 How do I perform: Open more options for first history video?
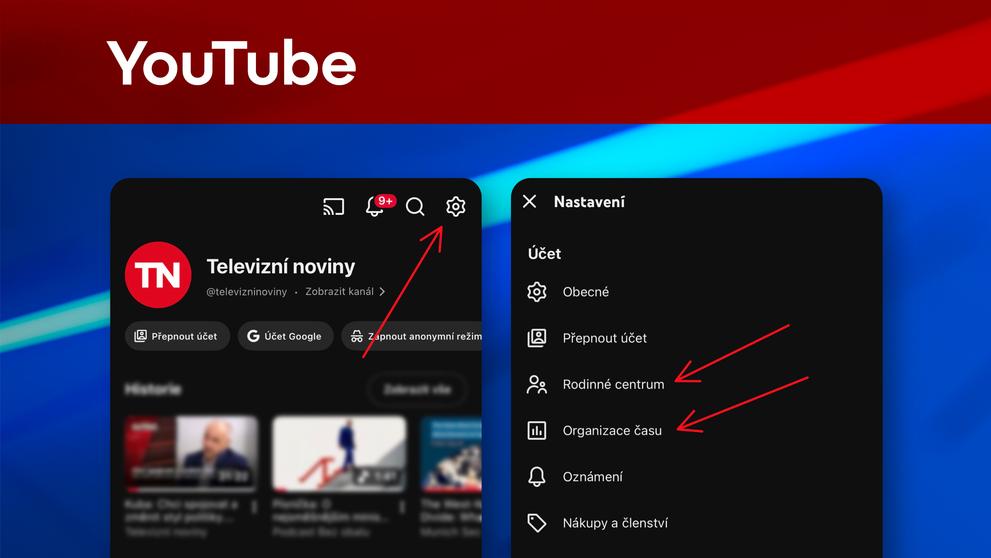pos(254,507)
